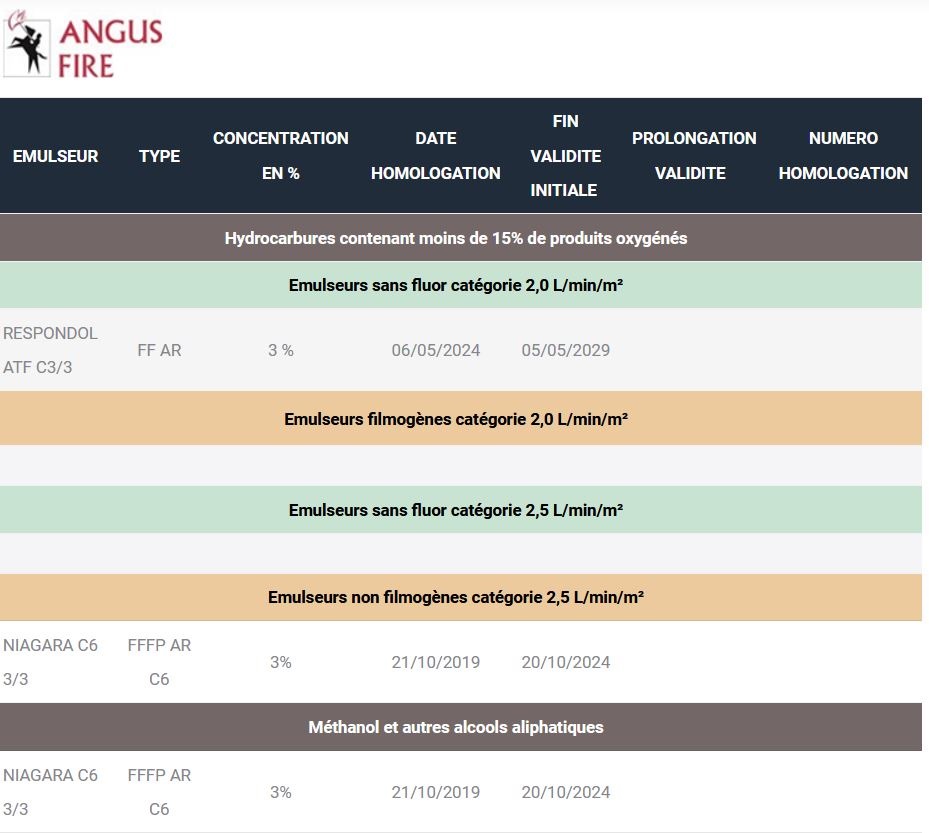Select the FF AR type cell
This screenshot has width=929, height=833.
click(x=159, y=350)
